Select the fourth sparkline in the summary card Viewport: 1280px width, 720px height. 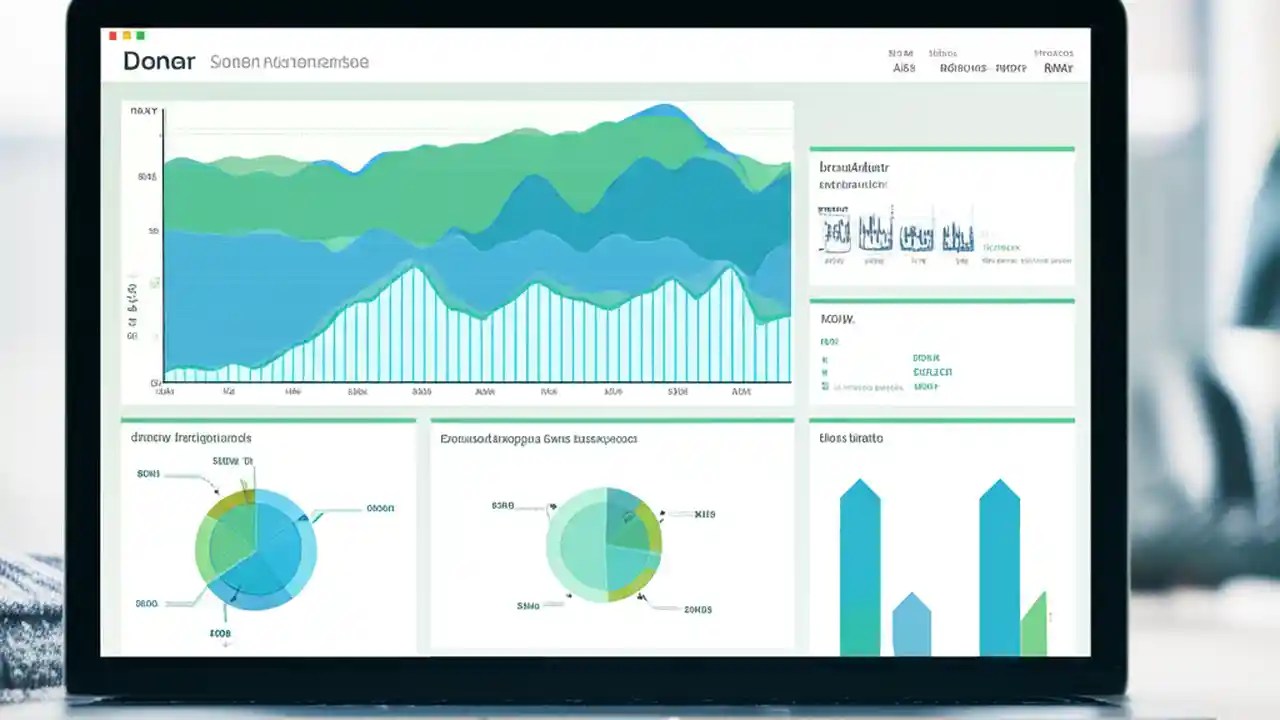tap(958, 238)
